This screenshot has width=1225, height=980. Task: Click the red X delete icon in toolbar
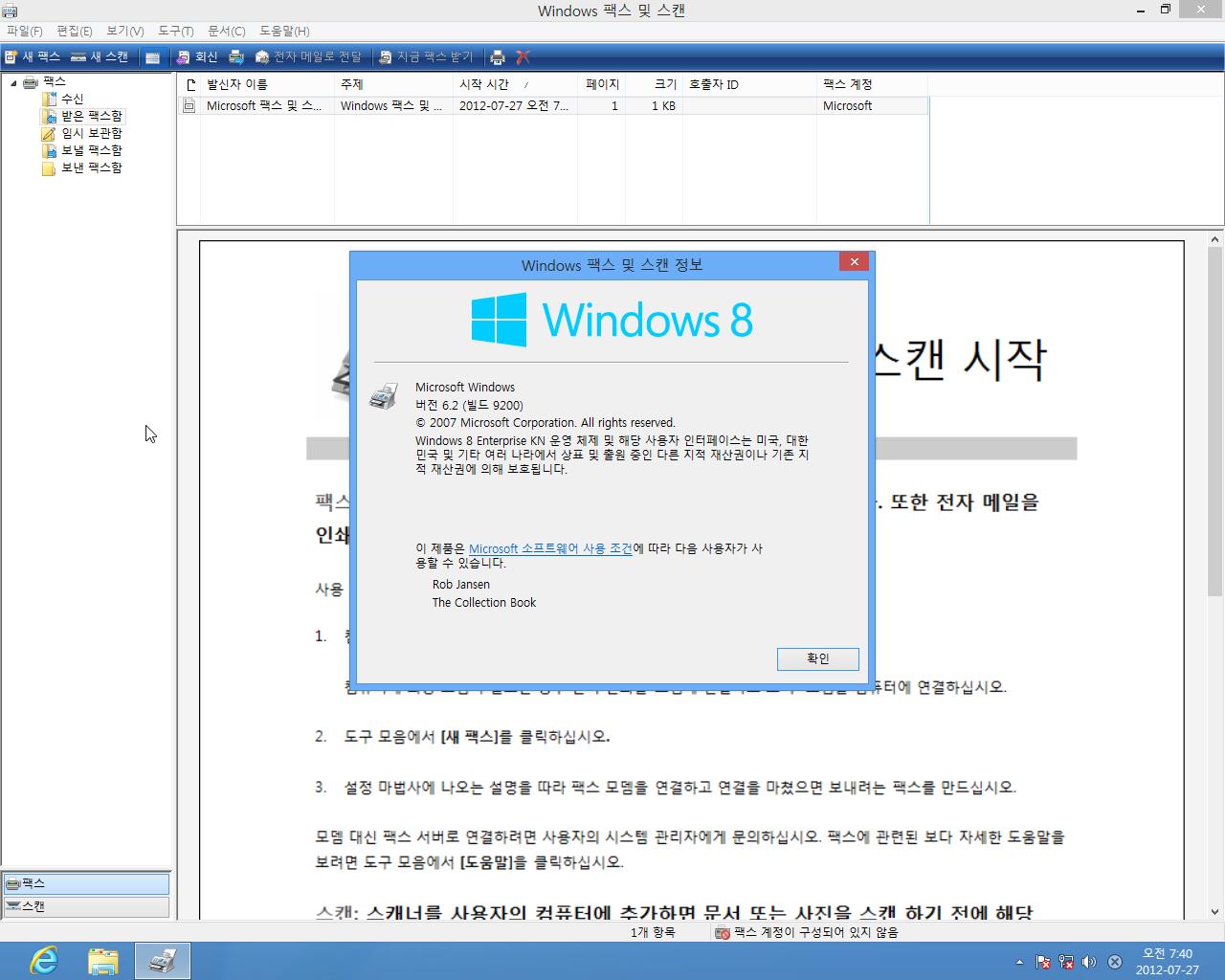523,57
